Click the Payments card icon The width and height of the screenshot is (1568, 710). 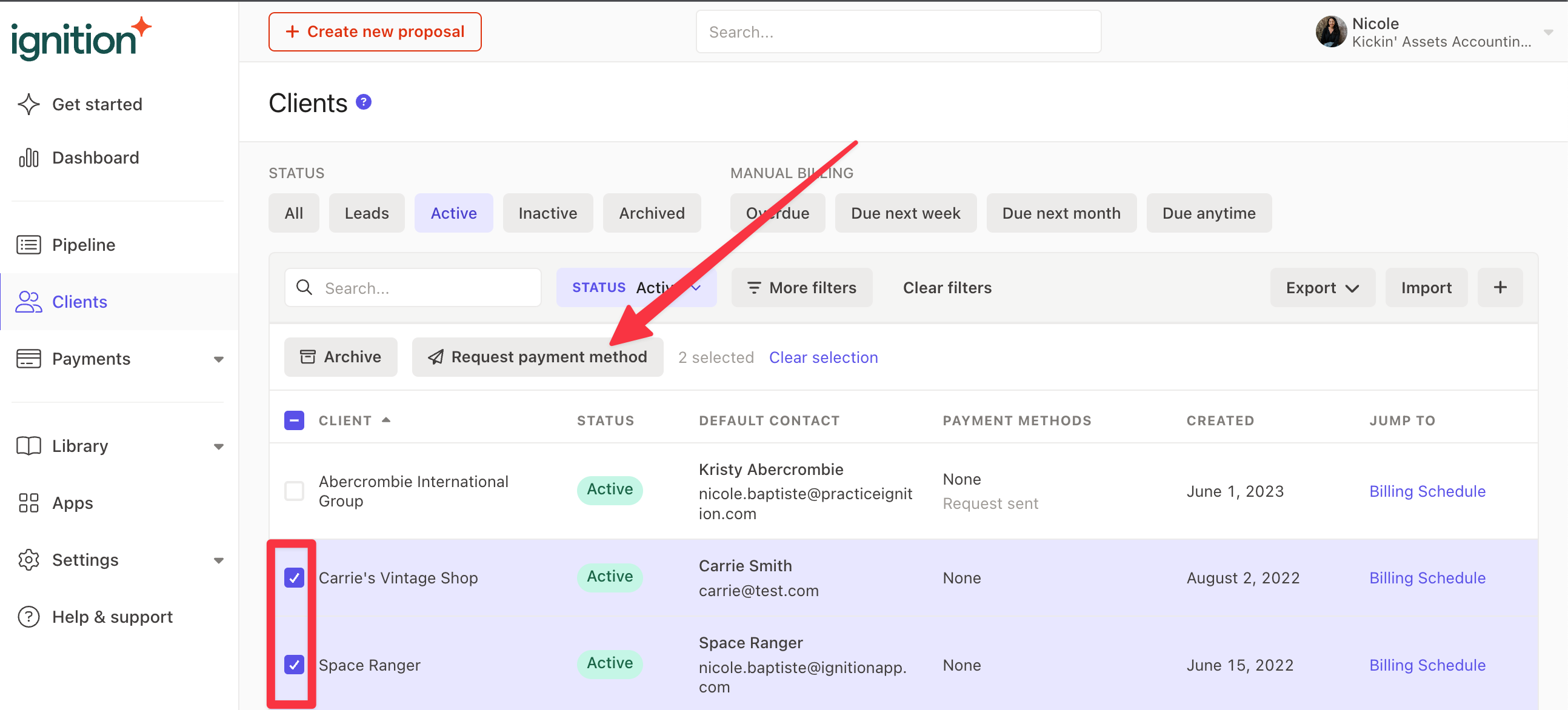(28, 359)
